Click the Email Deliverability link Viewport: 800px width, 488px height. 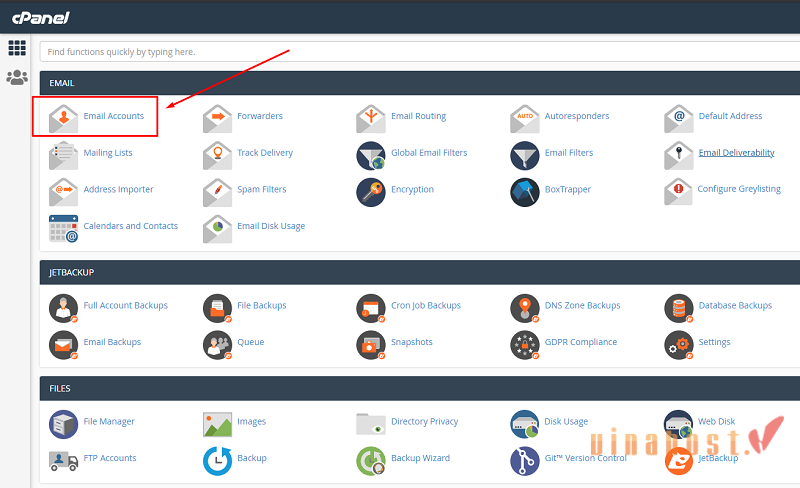click(736, 153)
